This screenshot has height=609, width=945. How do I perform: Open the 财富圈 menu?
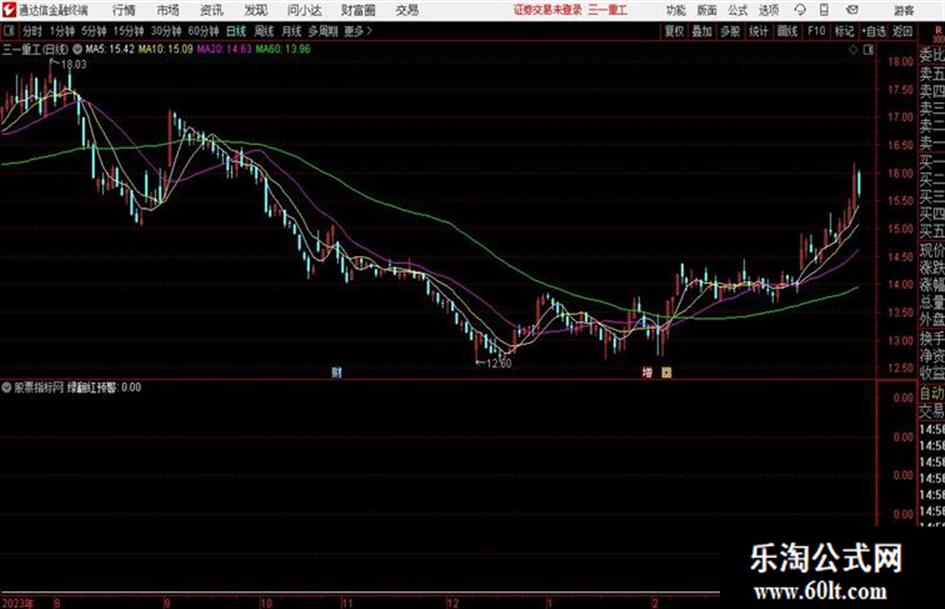pos(358,10)
